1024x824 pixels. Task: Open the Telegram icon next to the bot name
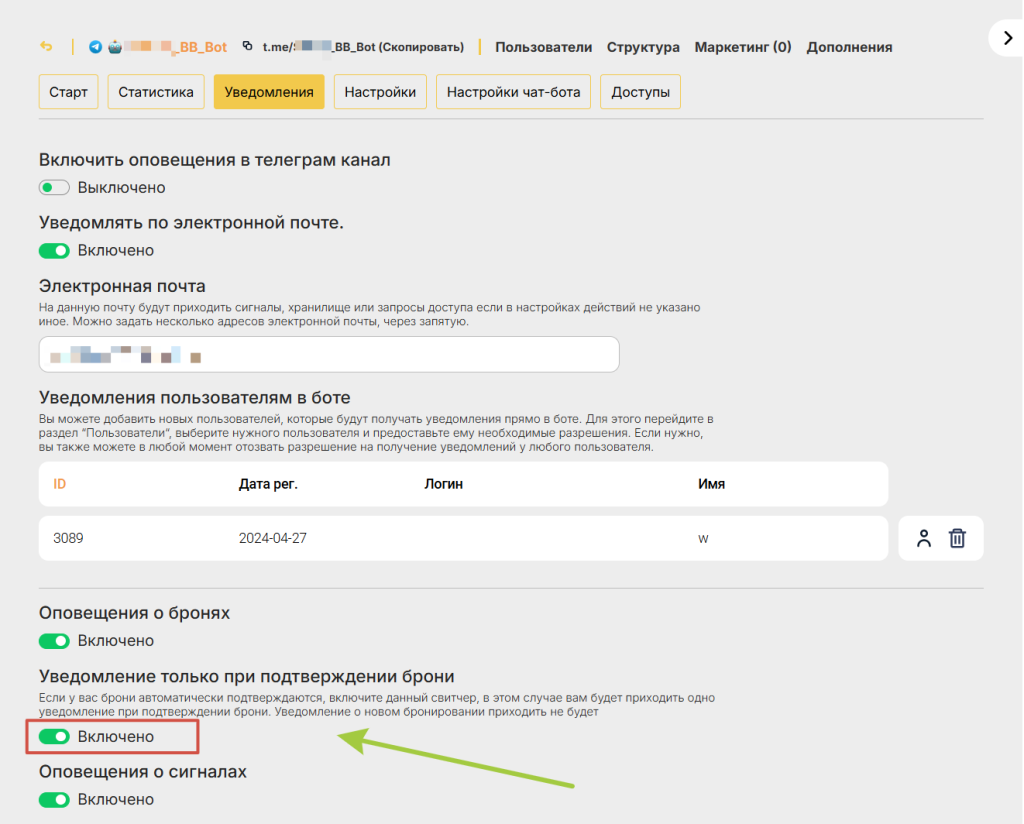point(96,46)
